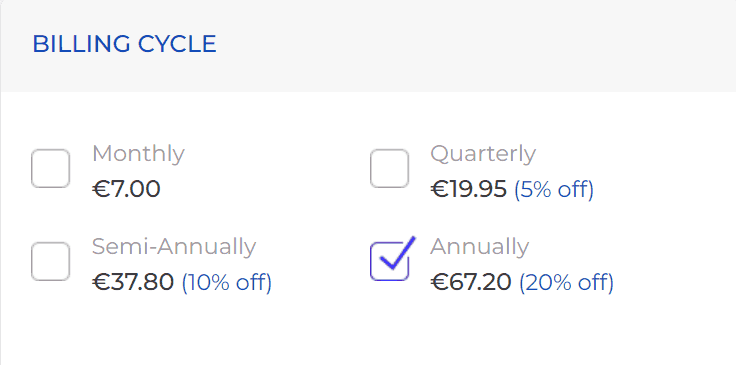
Task: Click the €19.95 quarterly price
Action: click(x=469, y=190)
